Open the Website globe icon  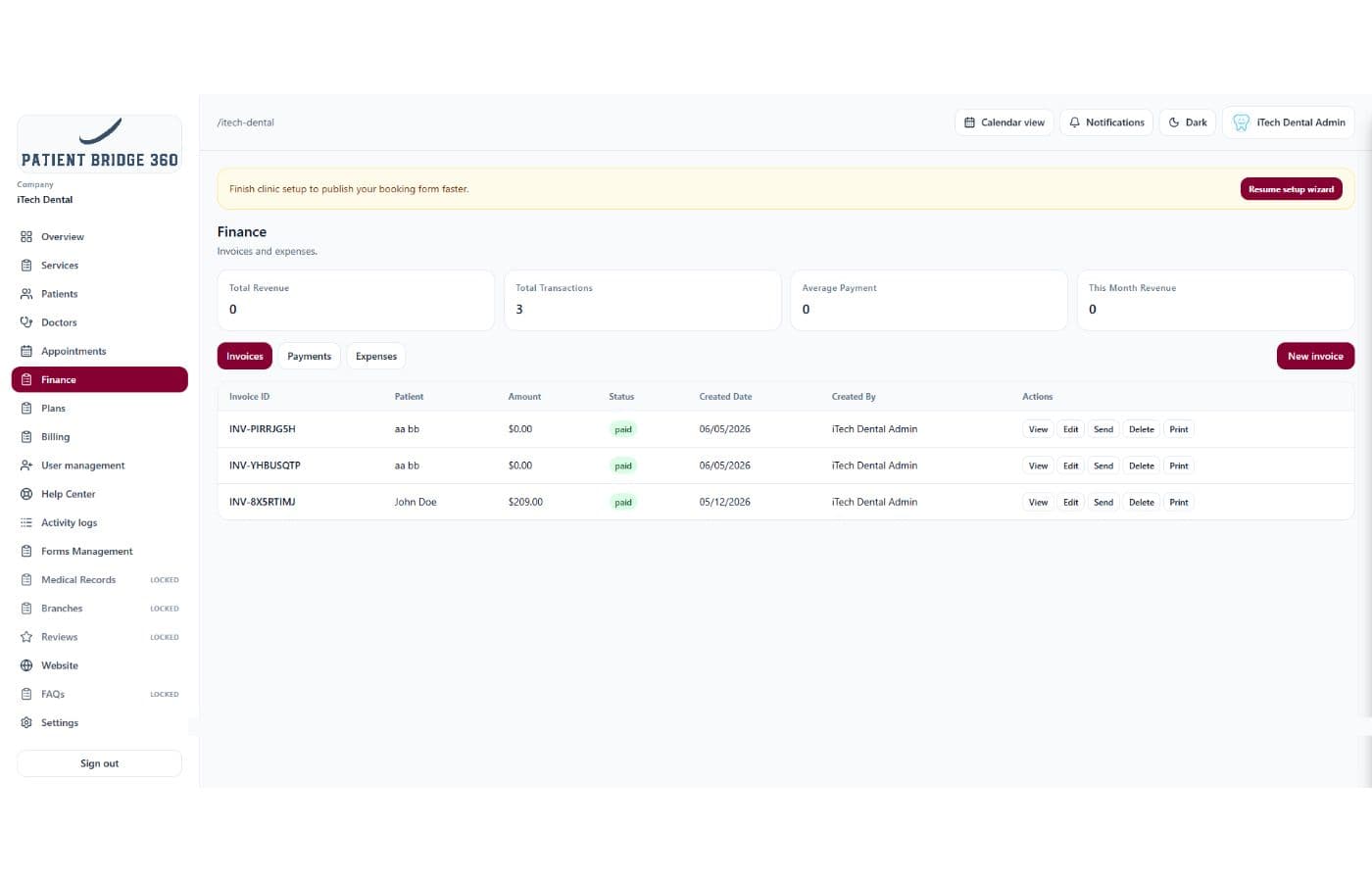(x=26, y=665)
